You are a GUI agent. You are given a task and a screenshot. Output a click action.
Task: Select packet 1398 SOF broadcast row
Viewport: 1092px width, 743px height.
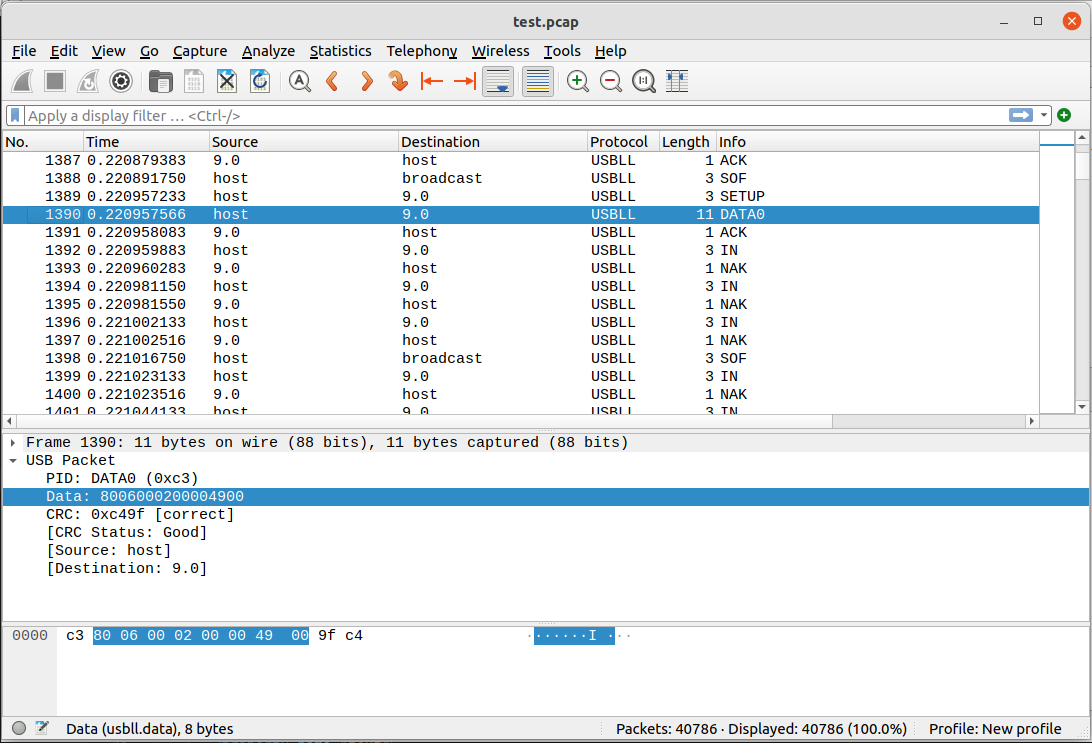tap(521, 358)
